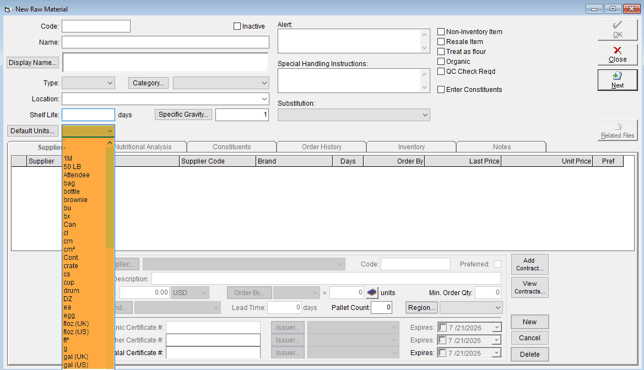Click the OK checkmark button
Image resolution: width=644 pixels, height=370 pixels.
617,30
